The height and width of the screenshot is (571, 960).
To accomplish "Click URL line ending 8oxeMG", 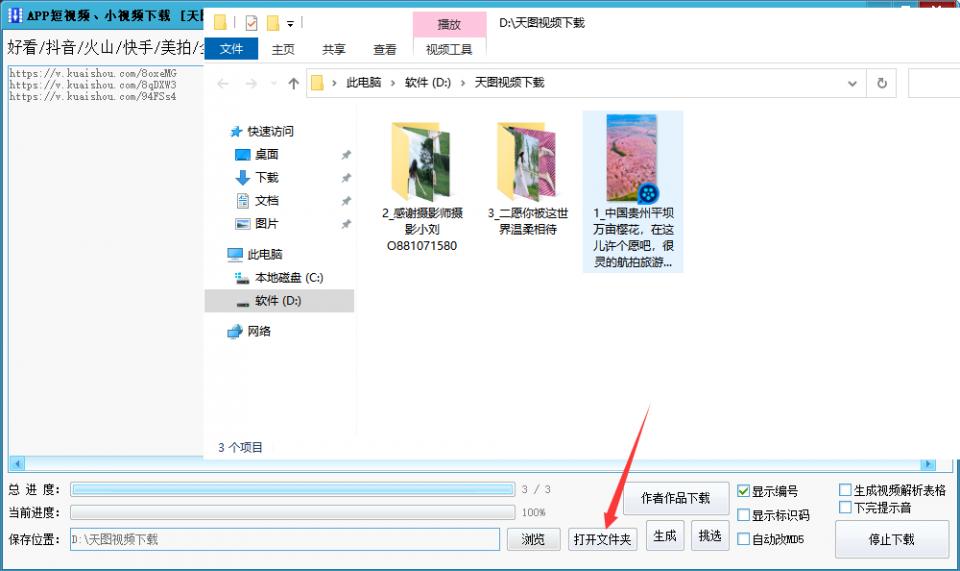I will [x=92, y=73].
